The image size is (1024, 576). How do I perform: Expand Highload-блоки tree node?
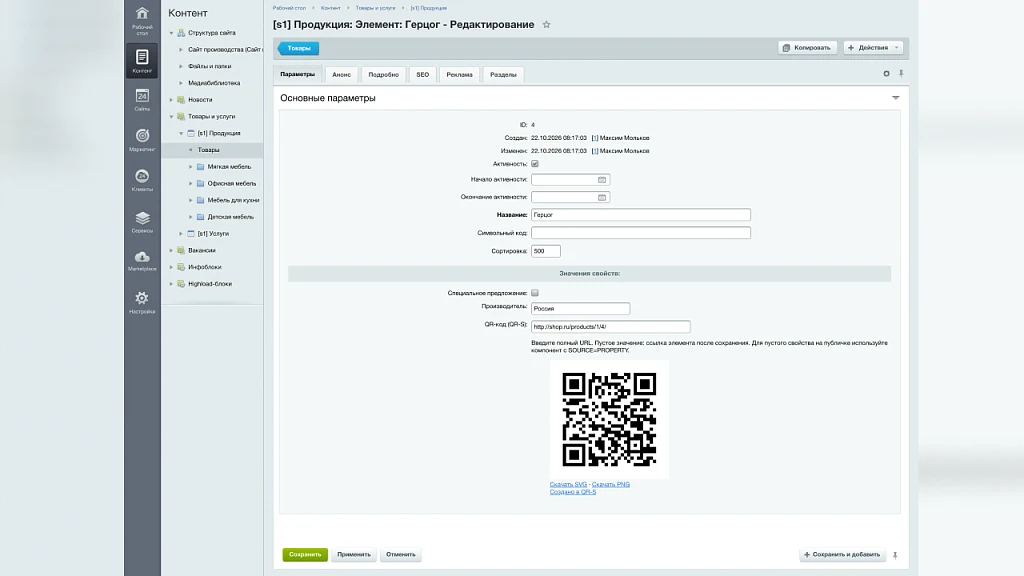click(172, 284)
